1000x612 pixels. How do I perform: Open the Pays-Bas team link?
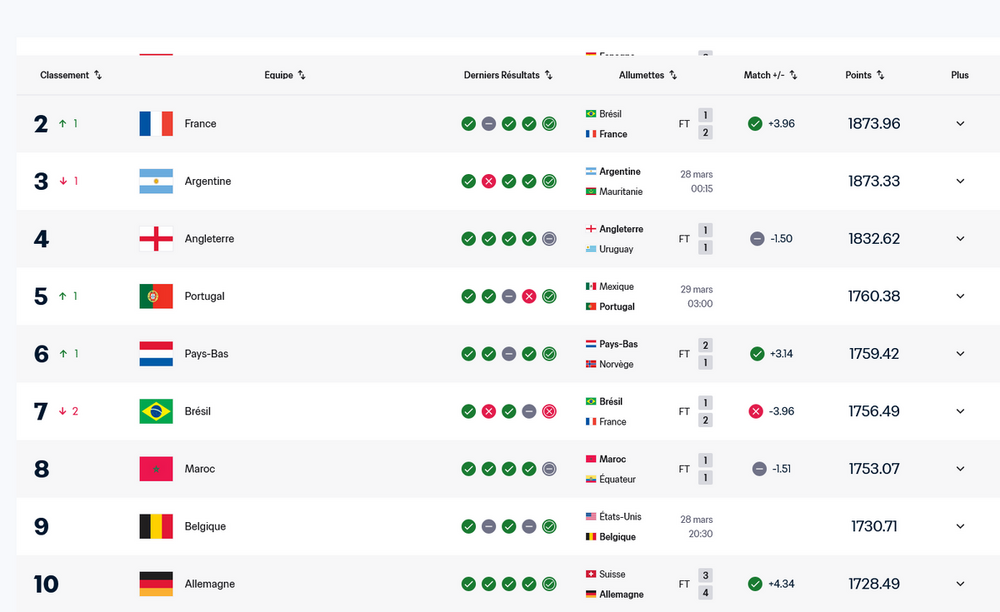coord(206,354)
